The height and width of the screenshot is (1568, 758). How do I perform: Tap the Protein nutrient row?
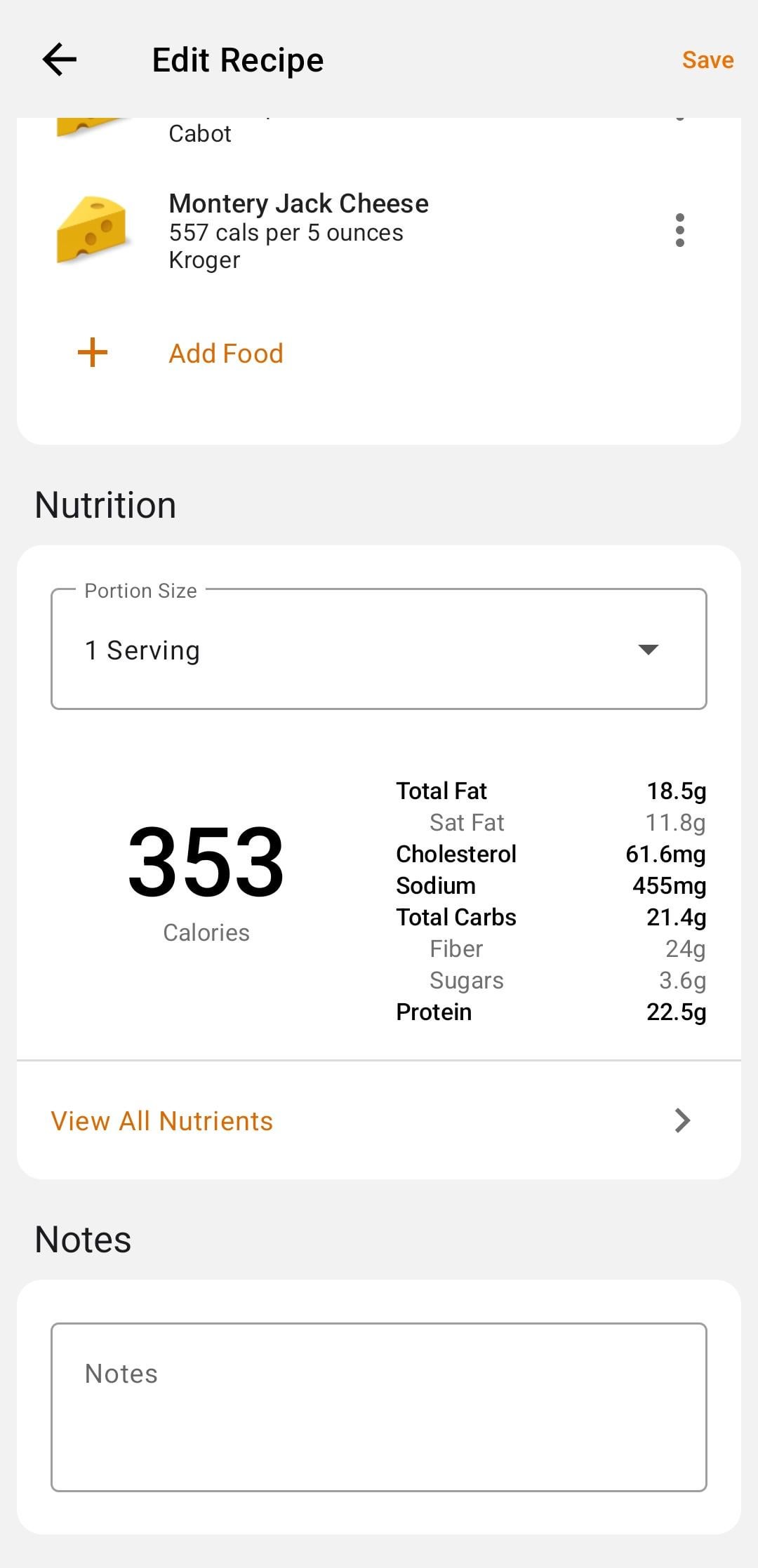pos(550,1012)
